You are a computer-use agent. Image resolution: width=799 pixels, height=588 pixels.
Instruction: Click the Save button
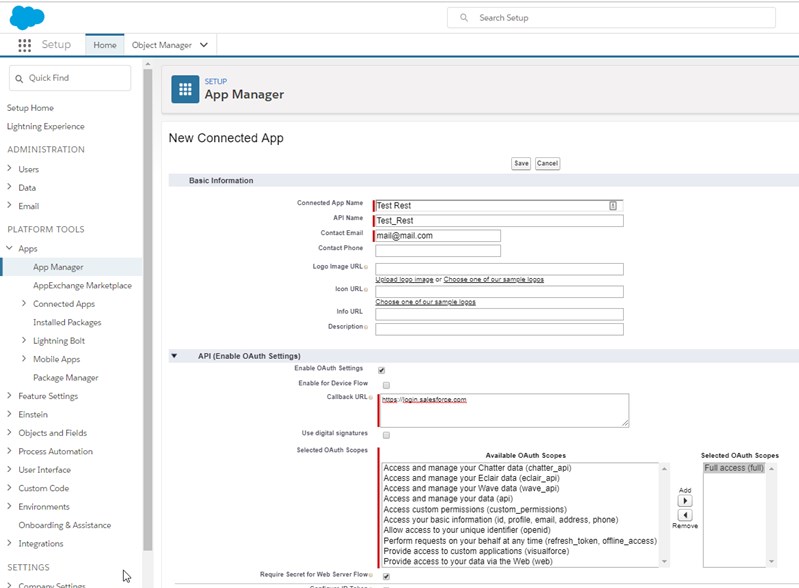(x=521, y=163)
